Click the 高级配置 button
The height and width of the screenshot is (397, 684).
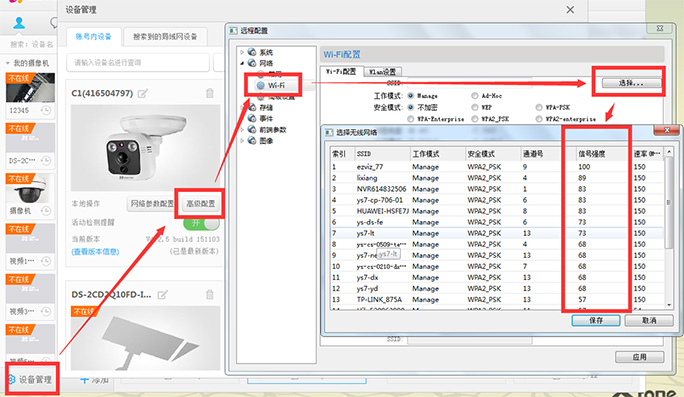point(201,204)
